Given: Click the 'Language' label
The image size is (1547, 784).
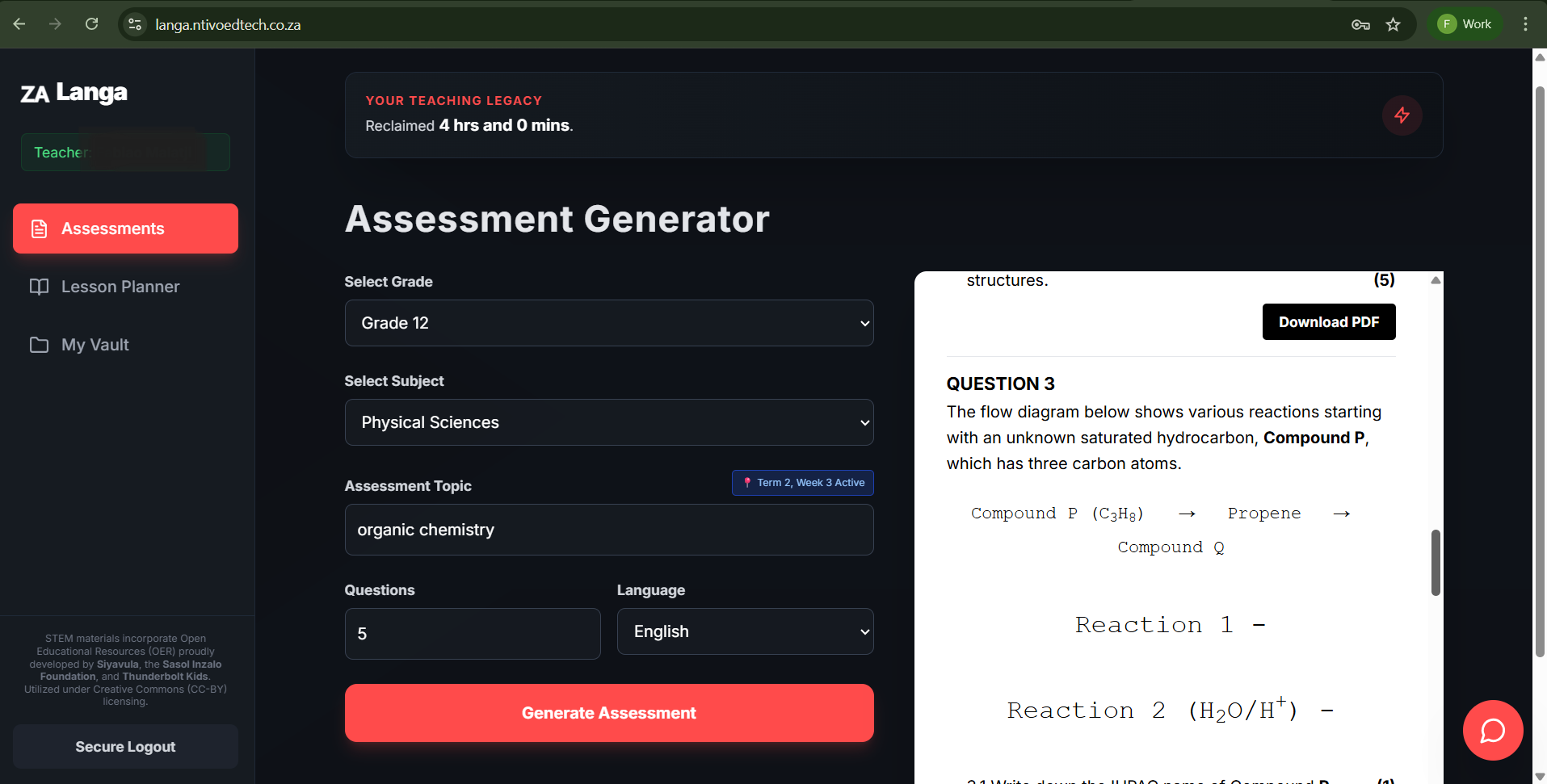Looking at the screenshot, I should pos(651,590).
